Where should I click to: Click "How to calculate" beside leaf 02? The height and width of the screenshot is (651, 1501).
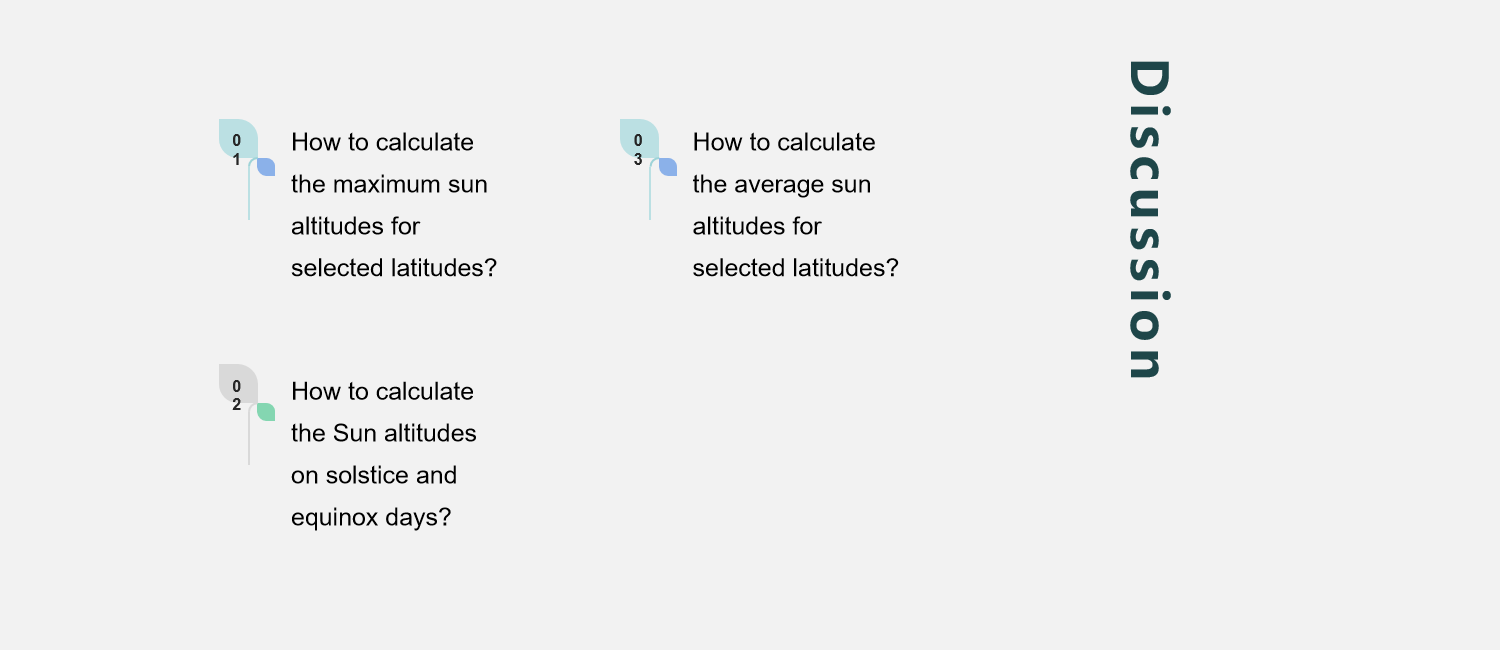pyautogui.click(x=382, y=392)
